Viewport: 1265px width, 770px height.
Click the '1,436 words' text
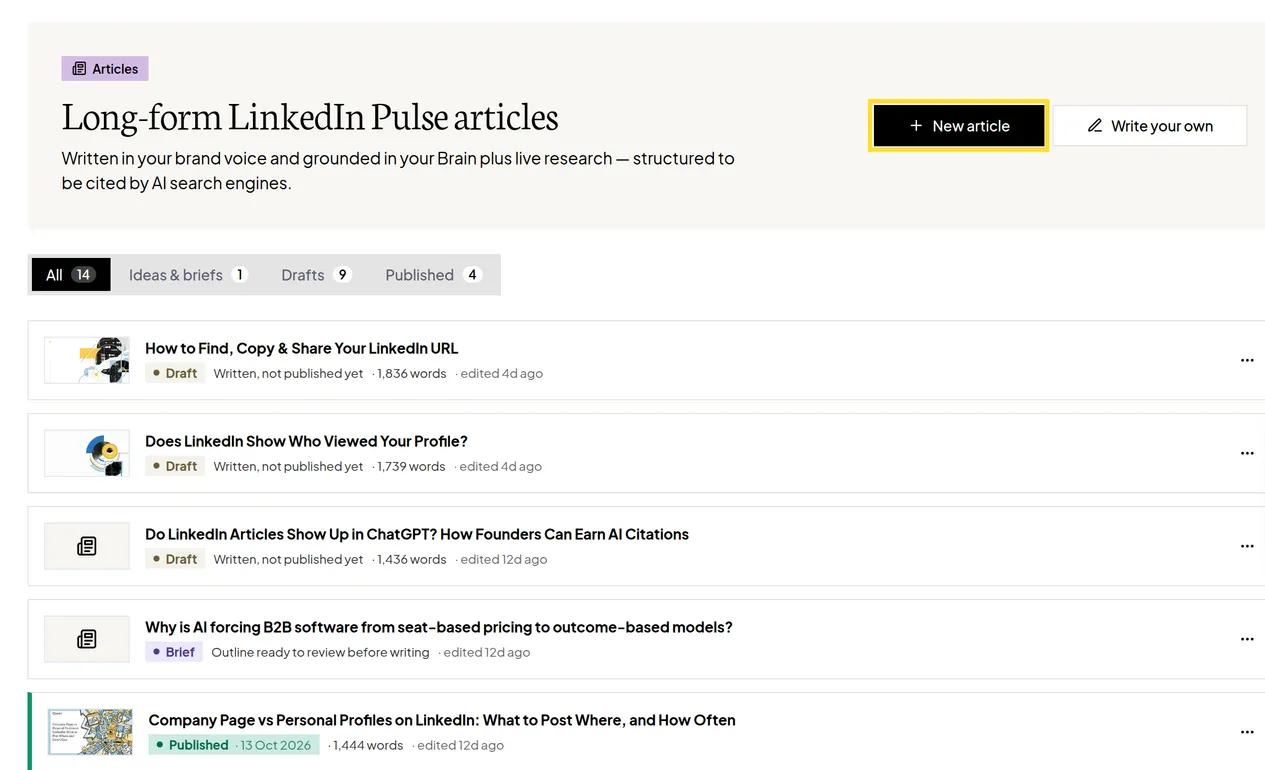coord(411,559)
